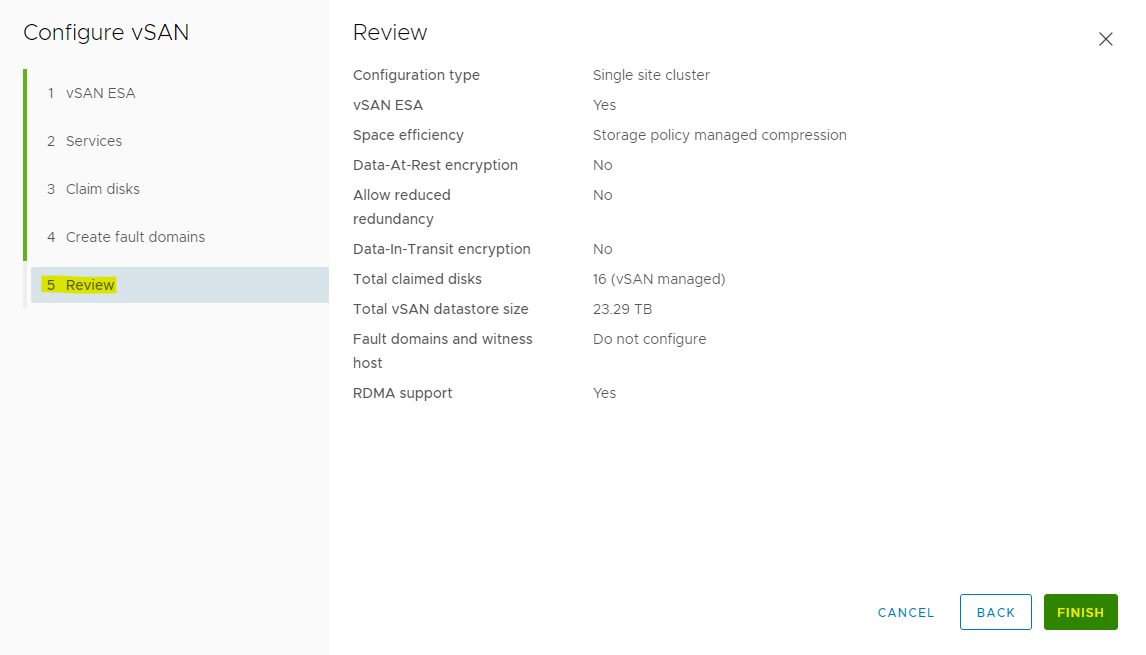1146x655 pixels.
Task: Click the Configure vSAN title
Action: 106,33
